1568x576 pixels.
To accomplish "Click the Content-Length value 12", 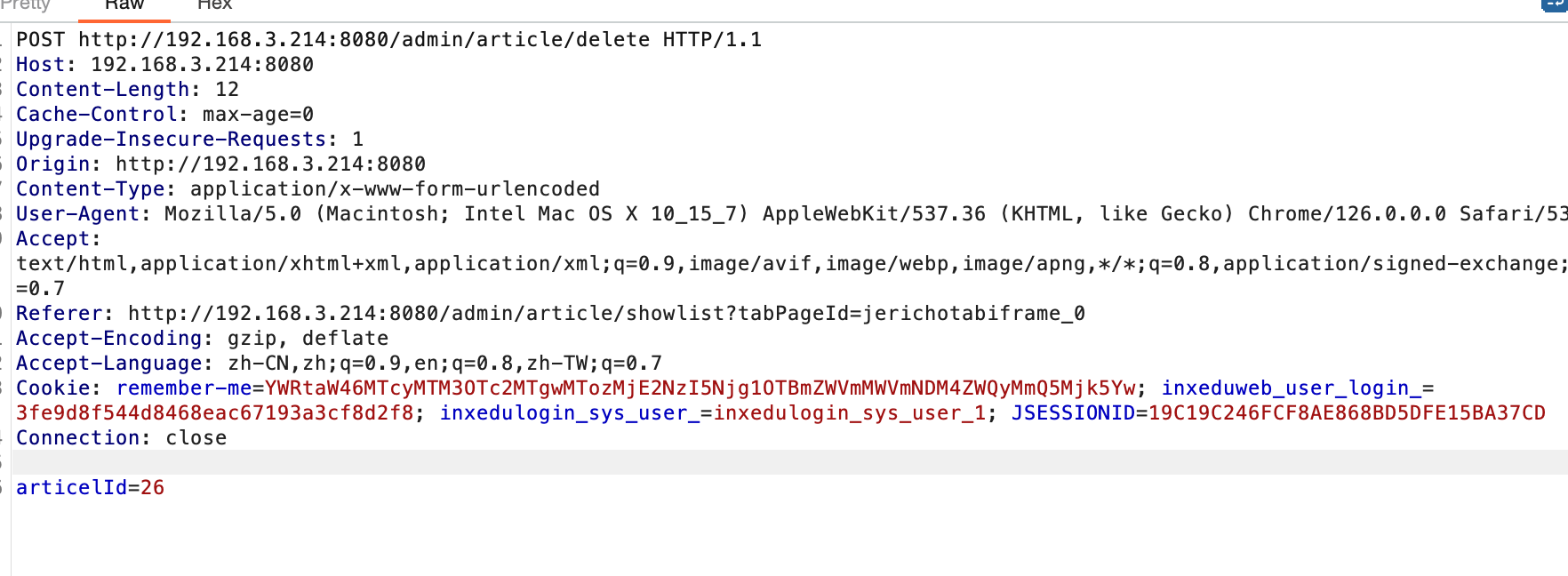I will [228, 90].
